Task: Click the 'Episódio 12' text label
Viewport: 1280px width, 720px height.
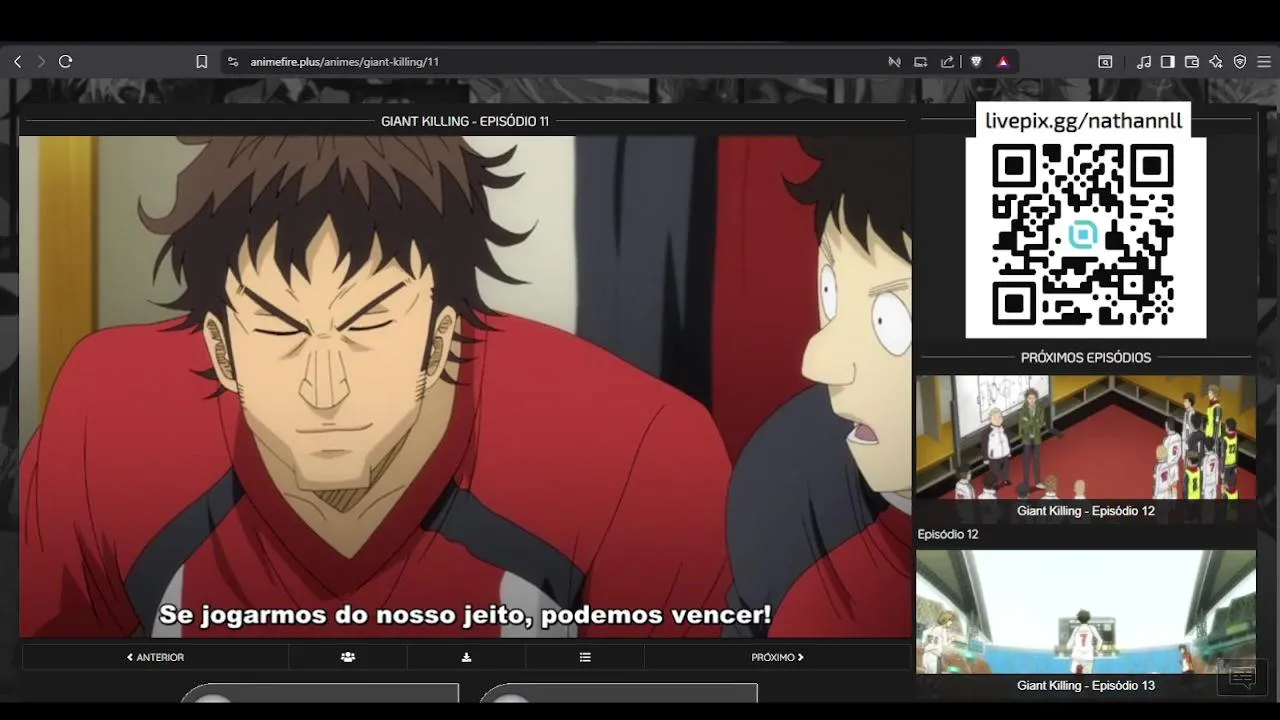Action: pyautogui.click(x=948, y=534)
